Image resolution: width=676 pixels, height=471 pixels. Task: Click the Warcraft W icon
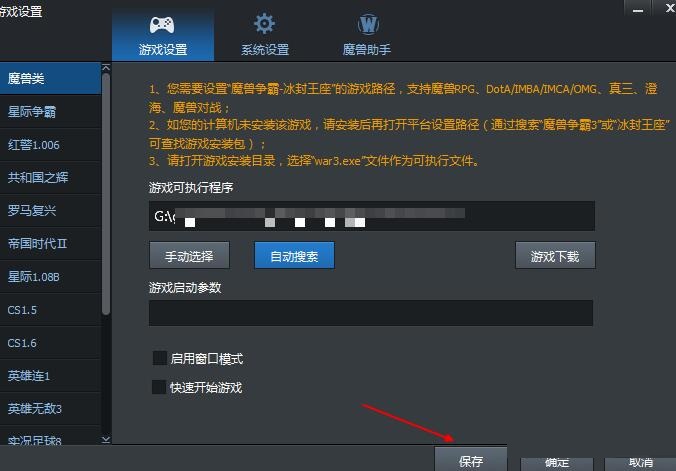point(368,24)
